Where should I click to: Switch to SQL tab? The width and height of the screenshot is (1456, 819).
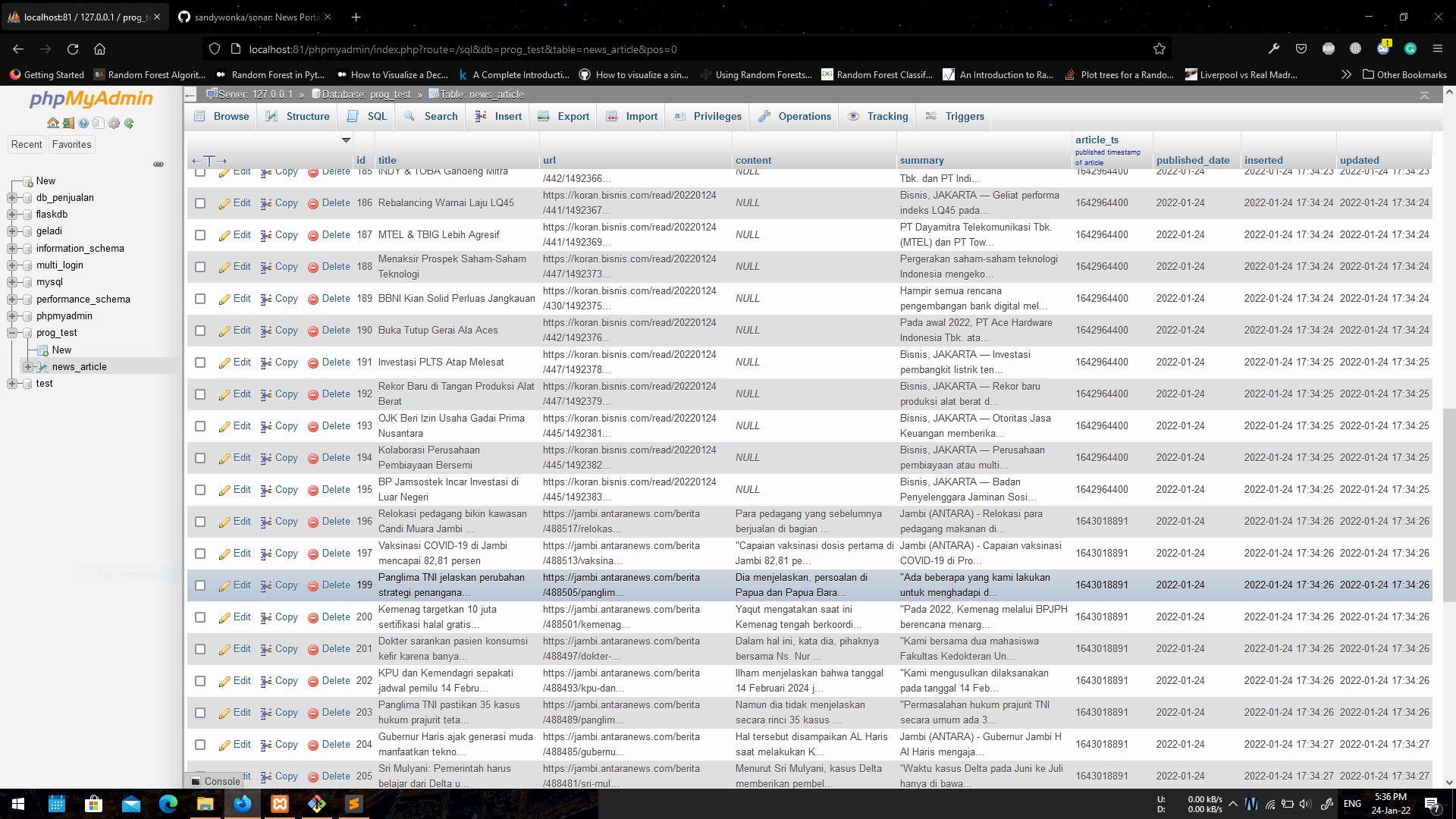coord(367,117)
